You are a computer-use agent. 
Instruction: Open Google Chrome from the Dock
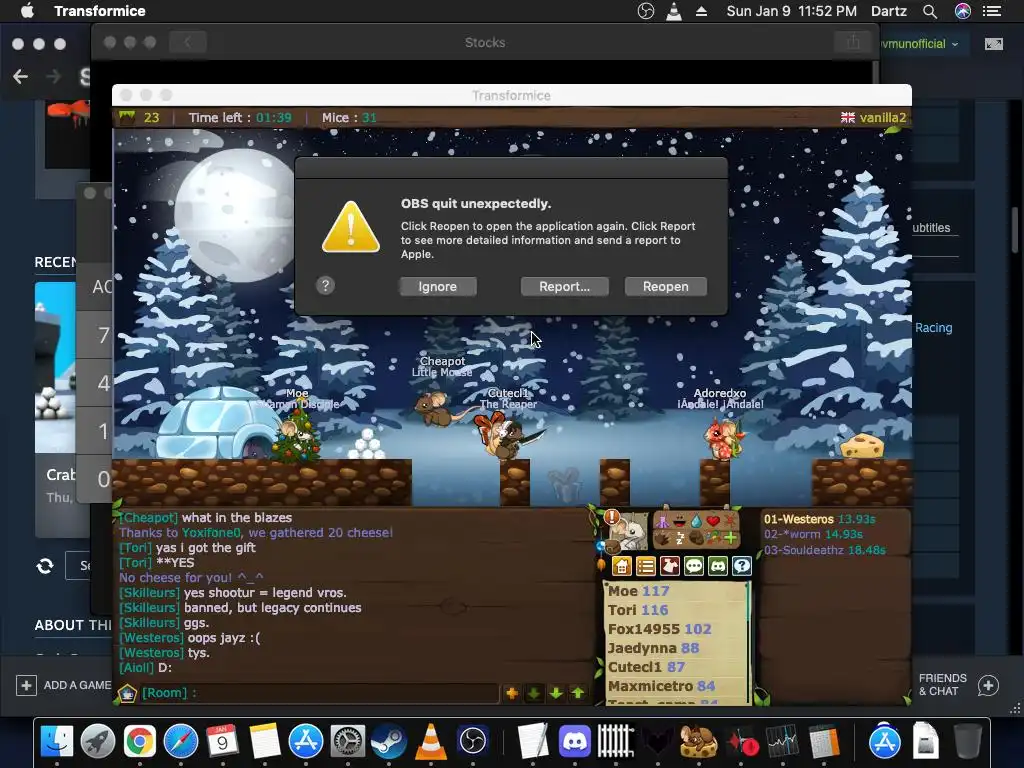[140, 741]
